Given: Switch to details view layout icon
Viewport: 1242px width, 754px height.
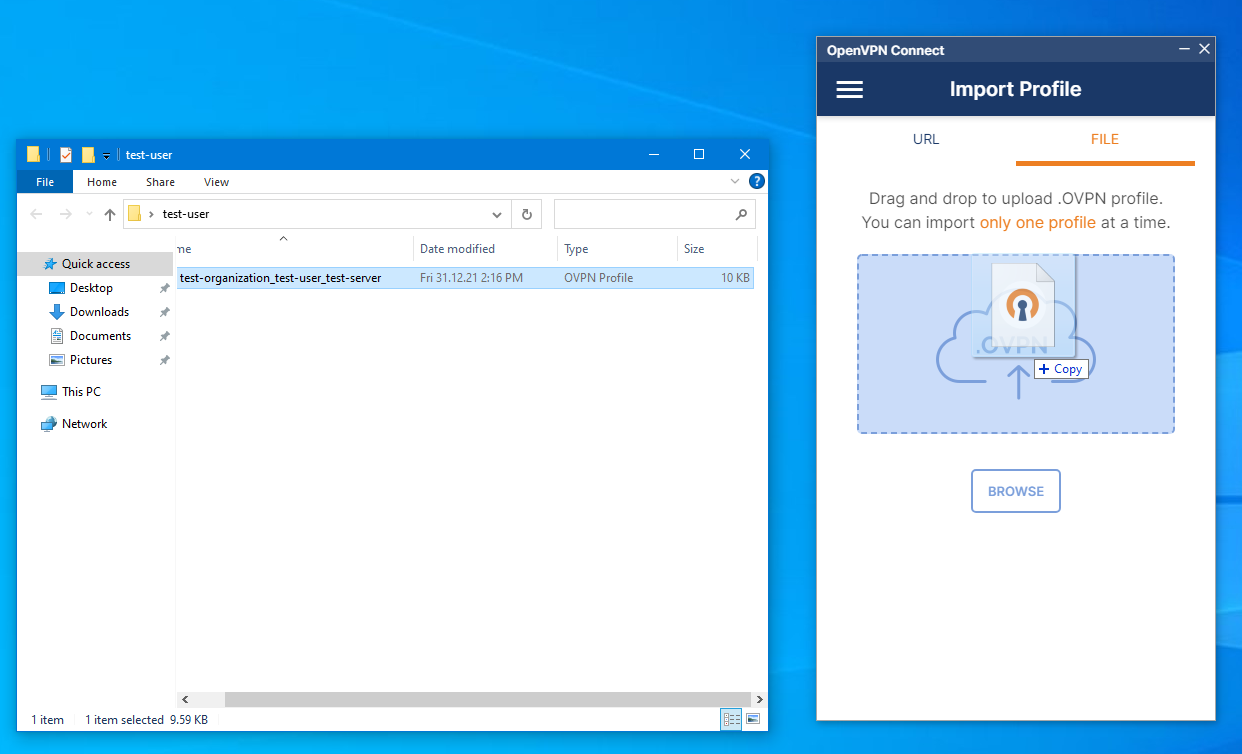Looking at the screenshot, I should (731, 719).
